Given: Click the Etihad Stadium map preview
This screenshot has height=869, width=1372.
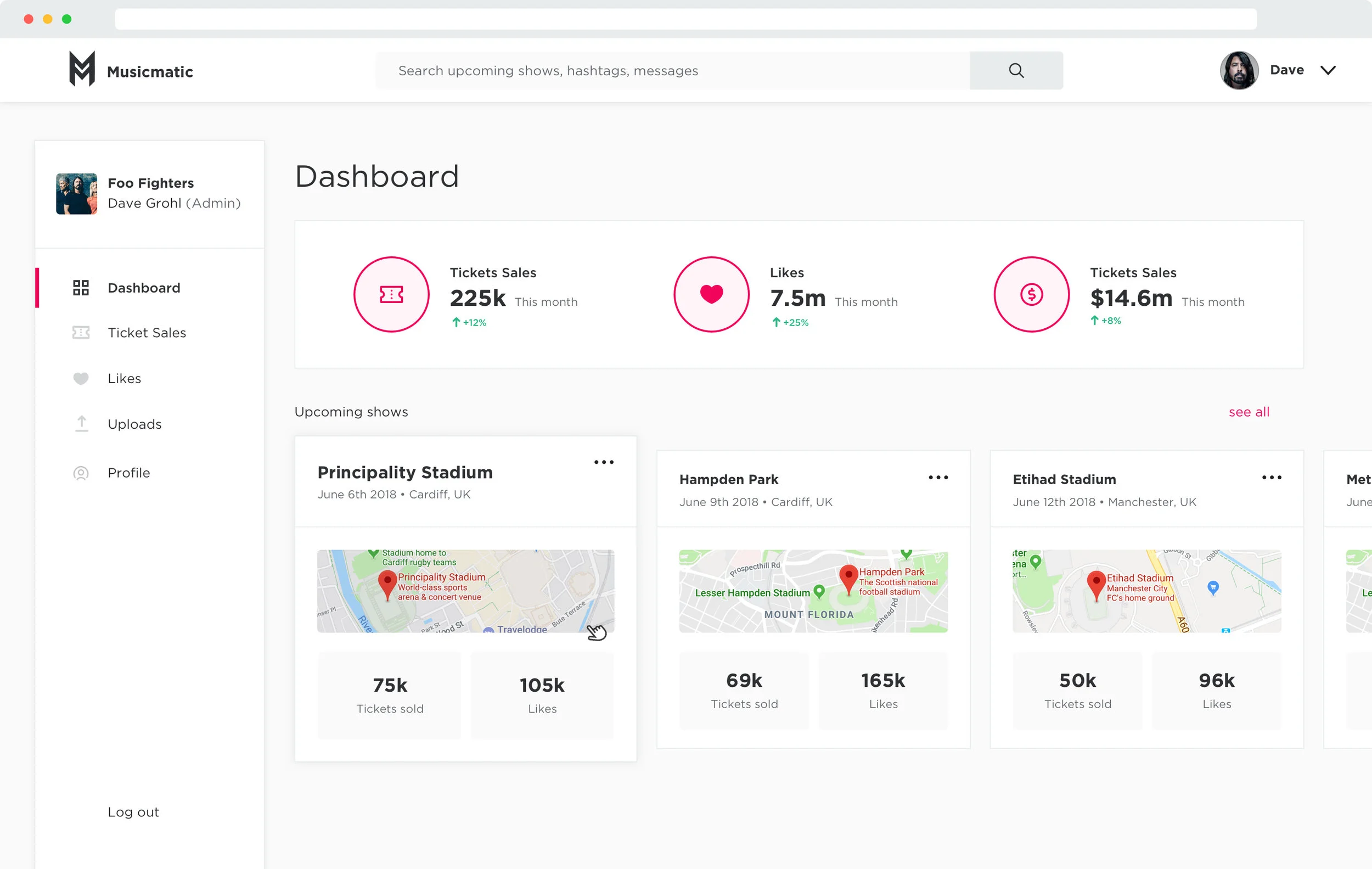Looking at the screenshot, I should (x=1146, y=591).
